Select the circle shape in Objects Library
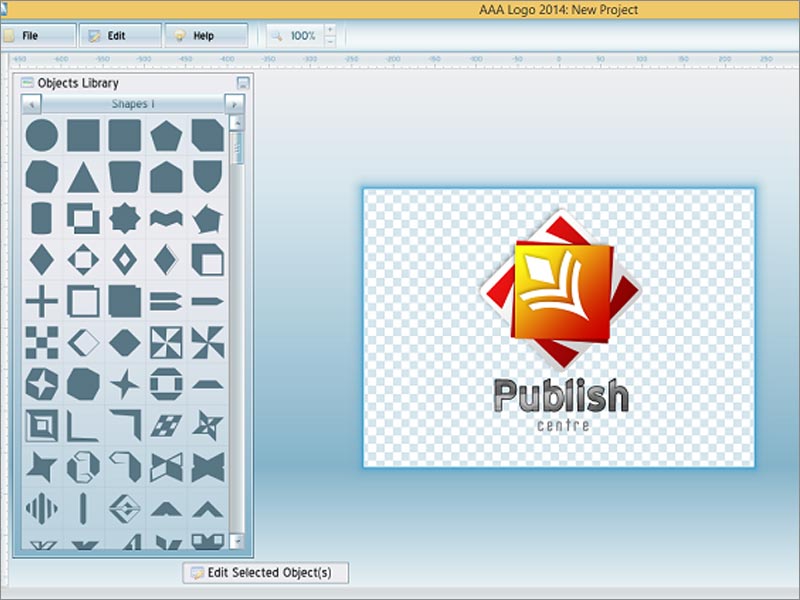800x600 pixels. coord(41,135)
